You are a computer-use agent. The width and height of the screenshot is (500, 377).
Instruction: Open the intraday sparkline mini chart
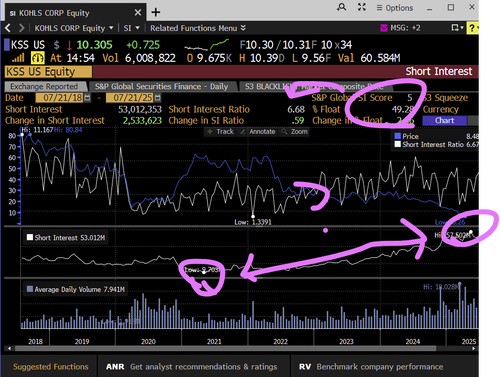tap(207, 45)
